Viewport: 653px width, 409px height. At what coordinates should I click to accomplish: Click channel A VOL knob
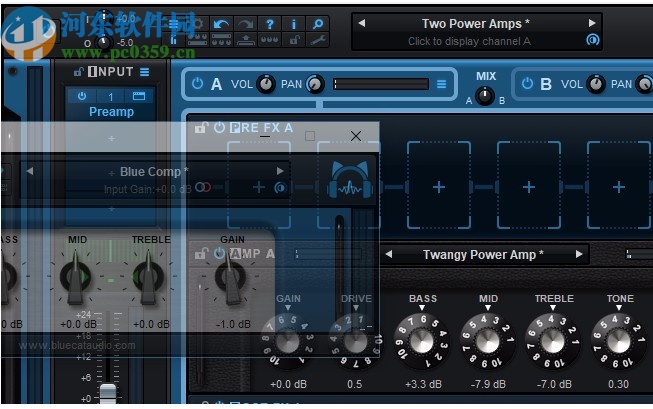(x=266, y=84)
